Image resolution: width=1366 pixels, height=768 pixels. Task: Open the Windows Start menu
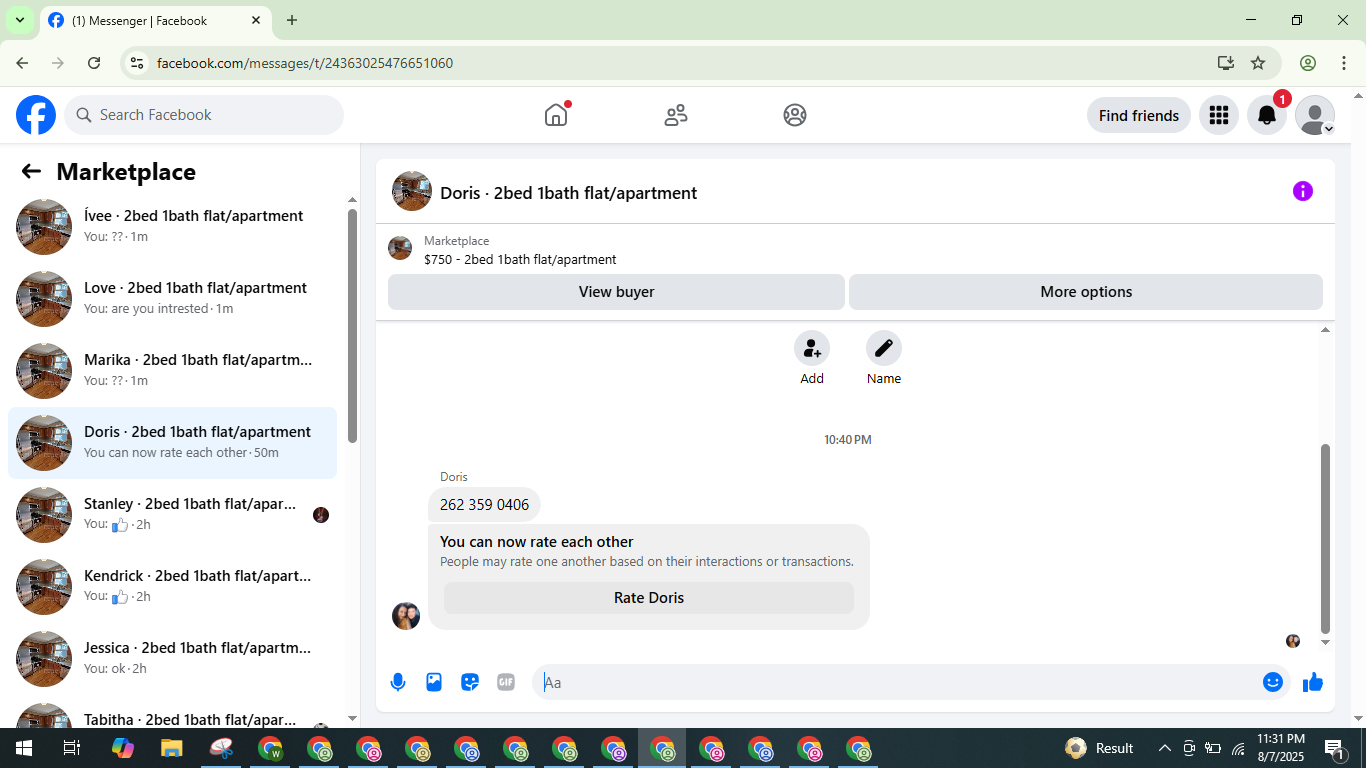(x=23, y=748)
